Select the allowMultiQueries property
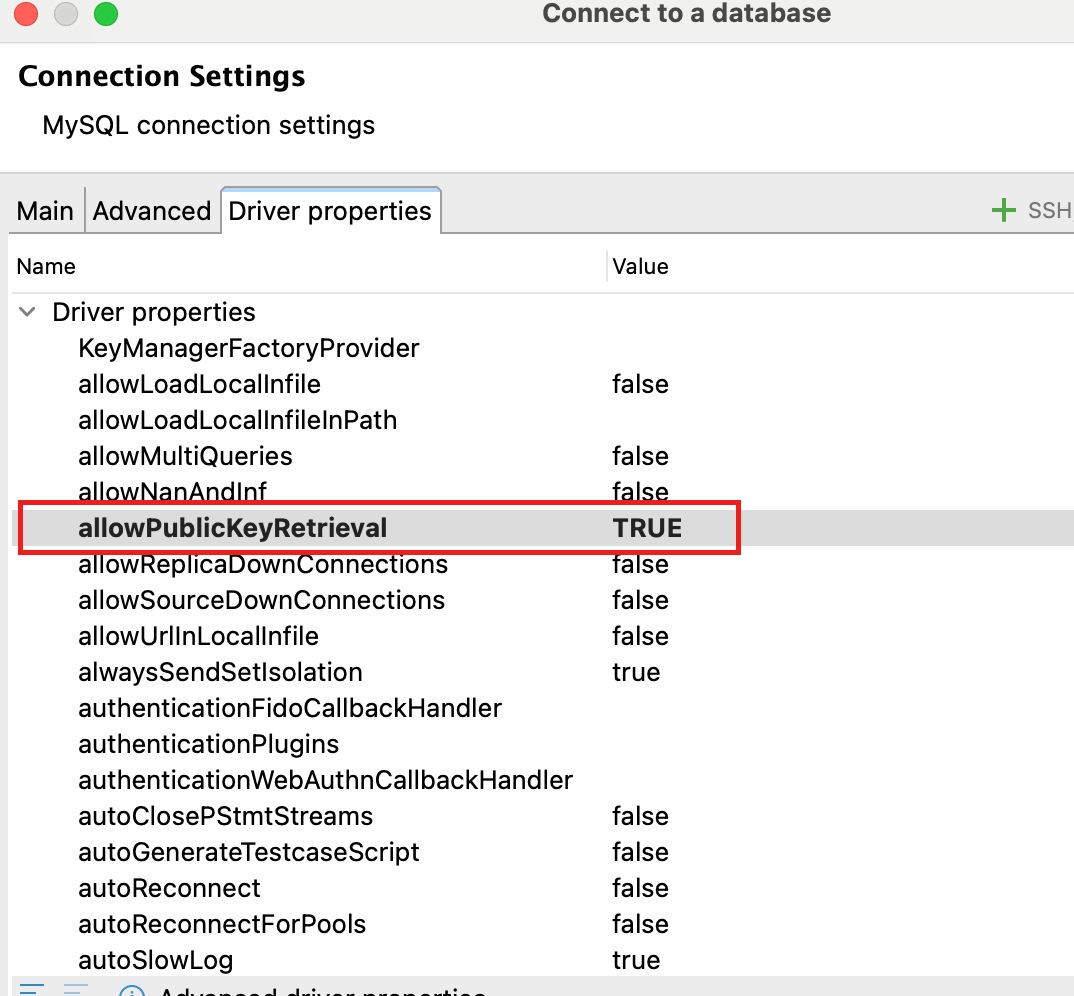Screen dimensions: 1074x996 coord(185,456)
